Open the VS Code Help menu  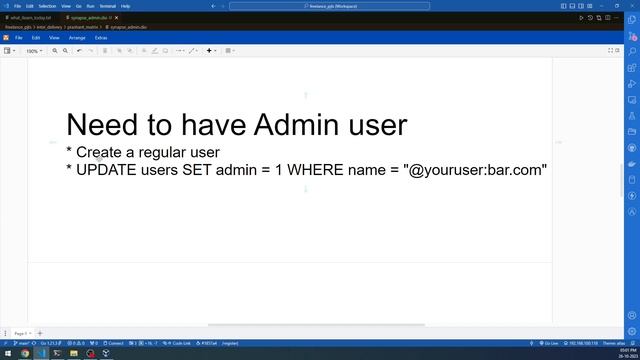(x=126, y=6)
